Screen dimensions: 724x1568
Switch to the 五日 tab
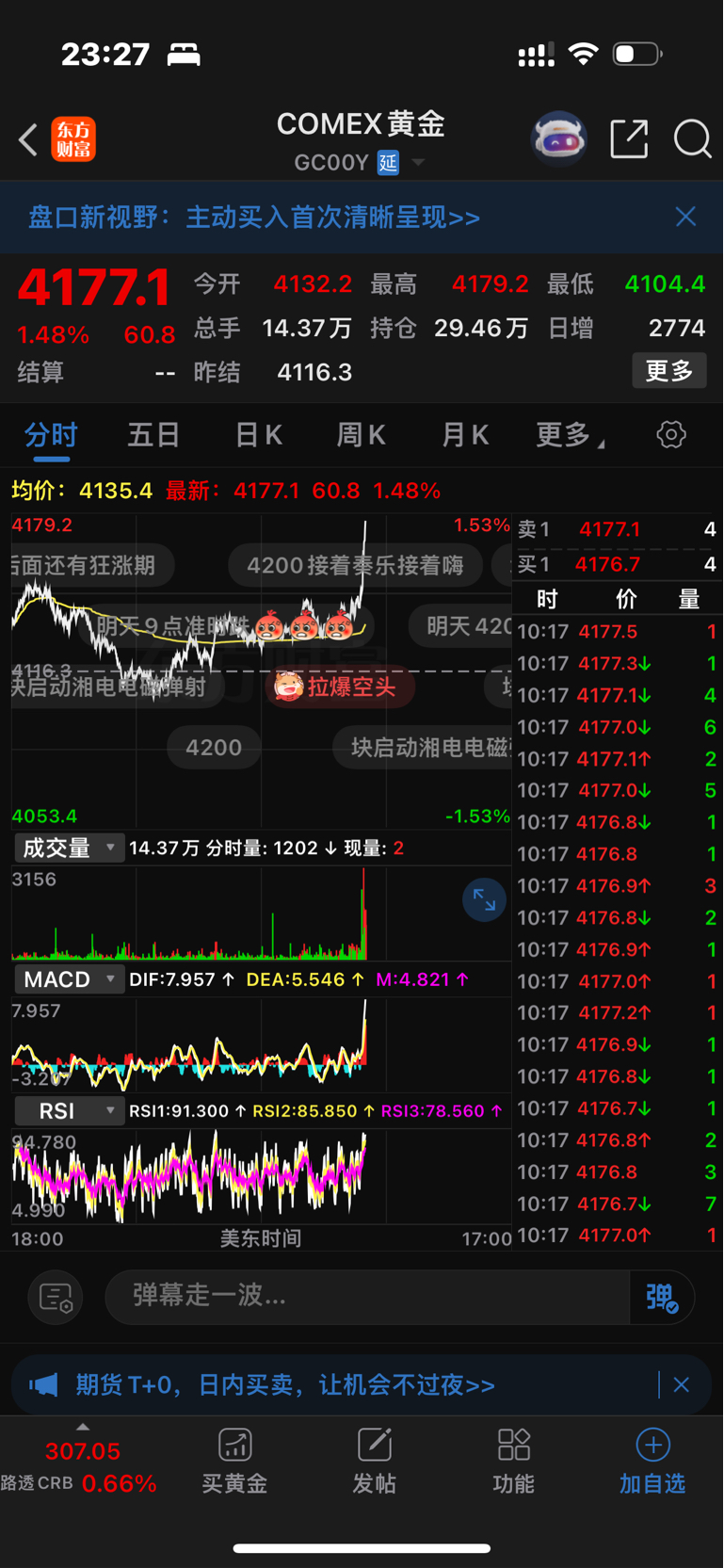coord(154,435)
